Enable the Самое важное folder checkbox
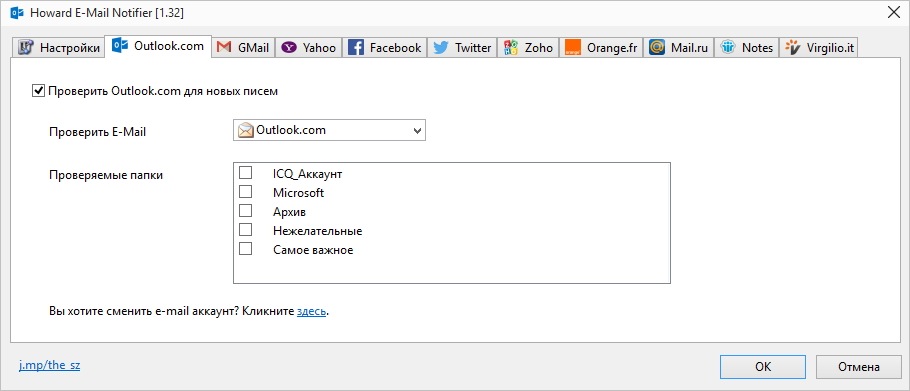 (x=245, y=249)
